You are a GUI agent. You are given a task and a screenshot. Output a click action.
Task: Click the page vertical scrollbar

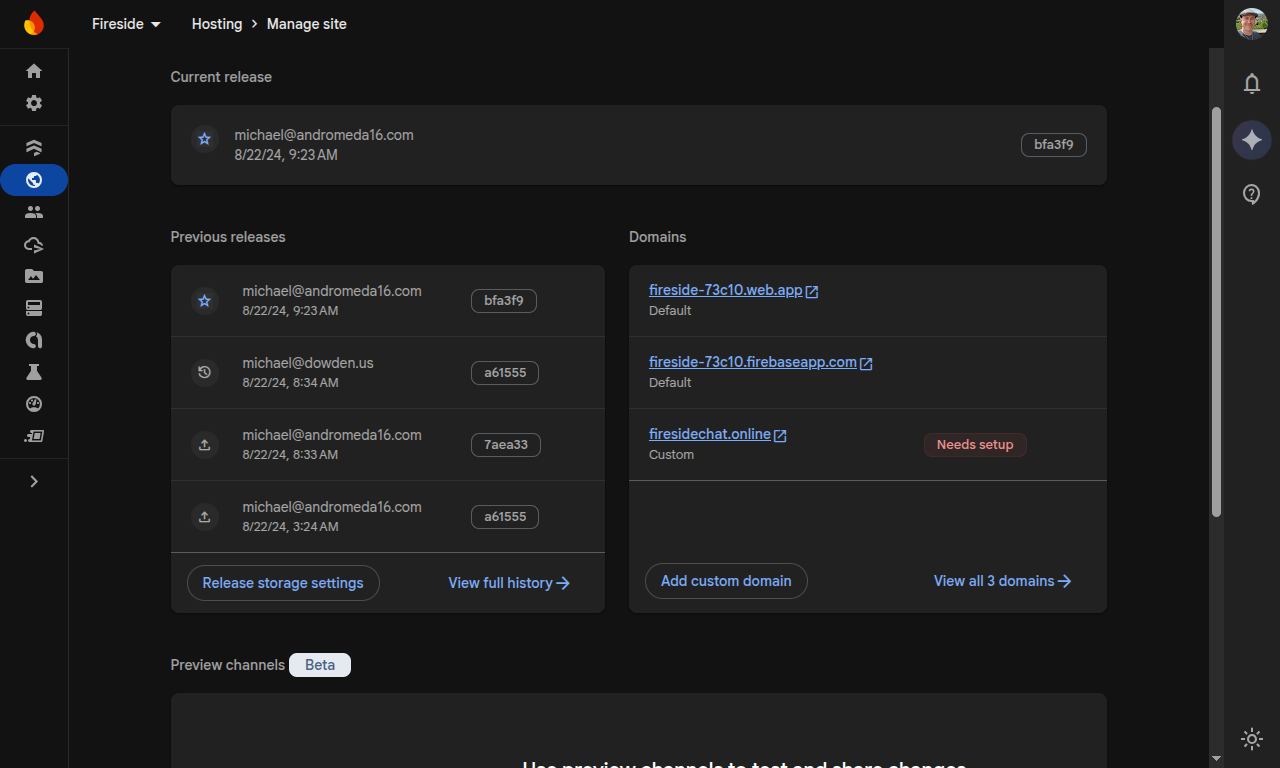[1216, 312]
